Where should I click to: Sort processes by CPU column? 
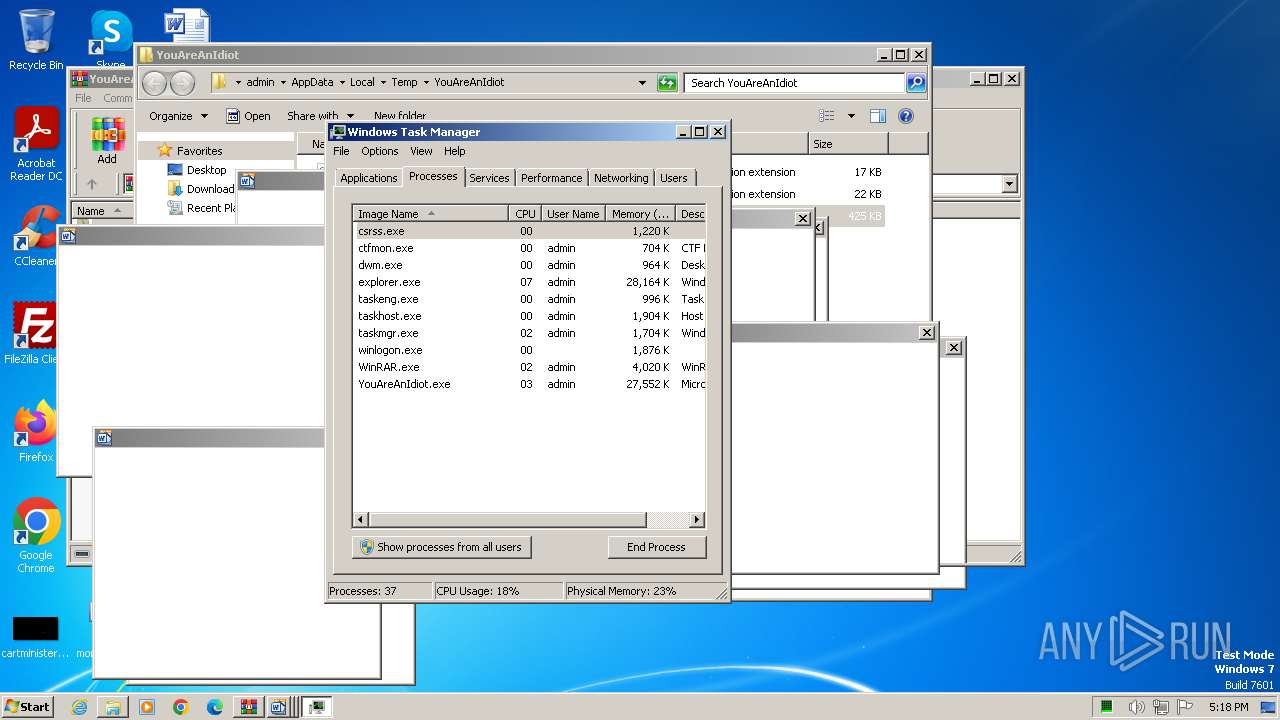pyautogui.click(x=525, y=214)
